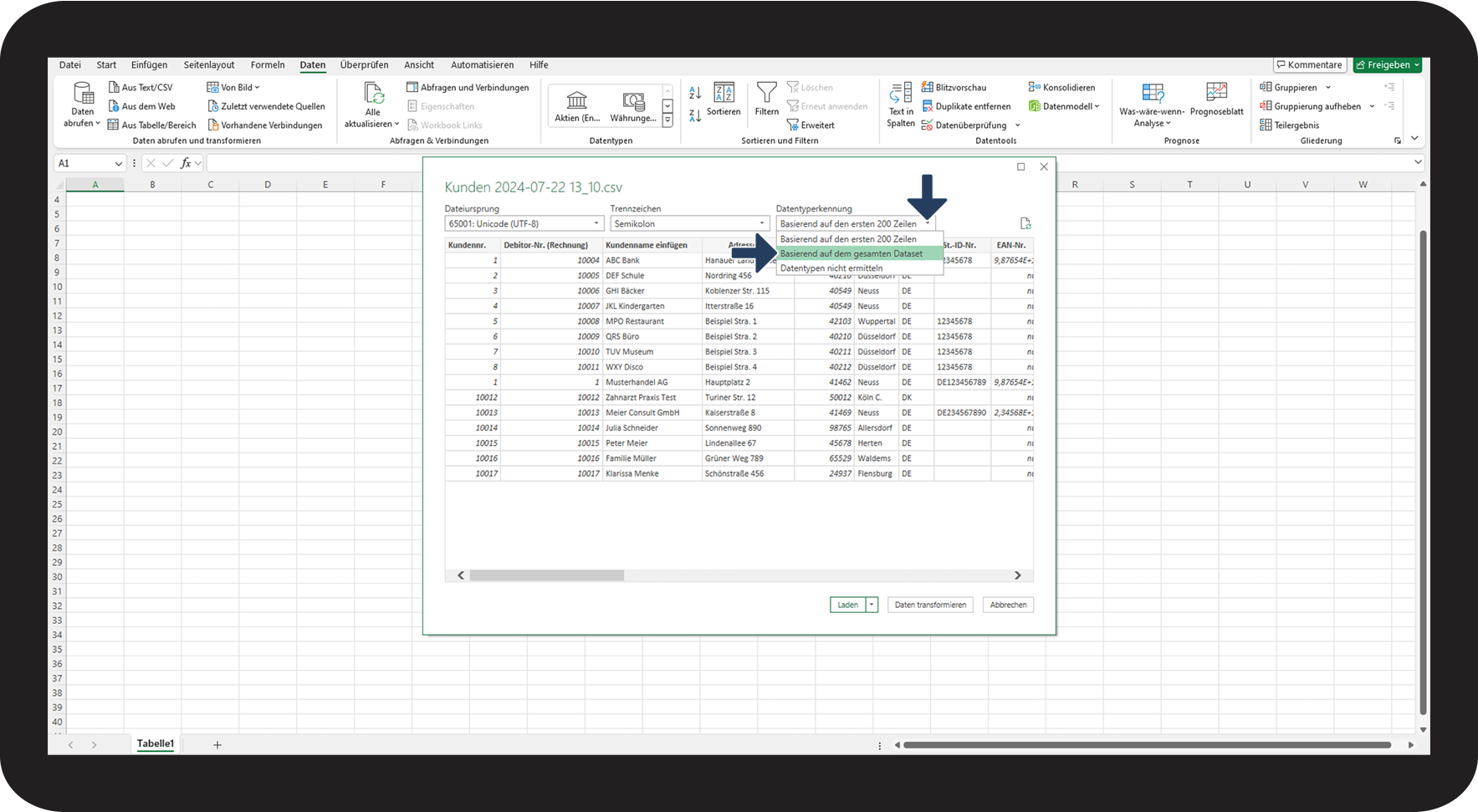This screenshot has width=1478, height=812.
Task: Open the Prognoseblatt chart icon
Action: (1216, 92)
